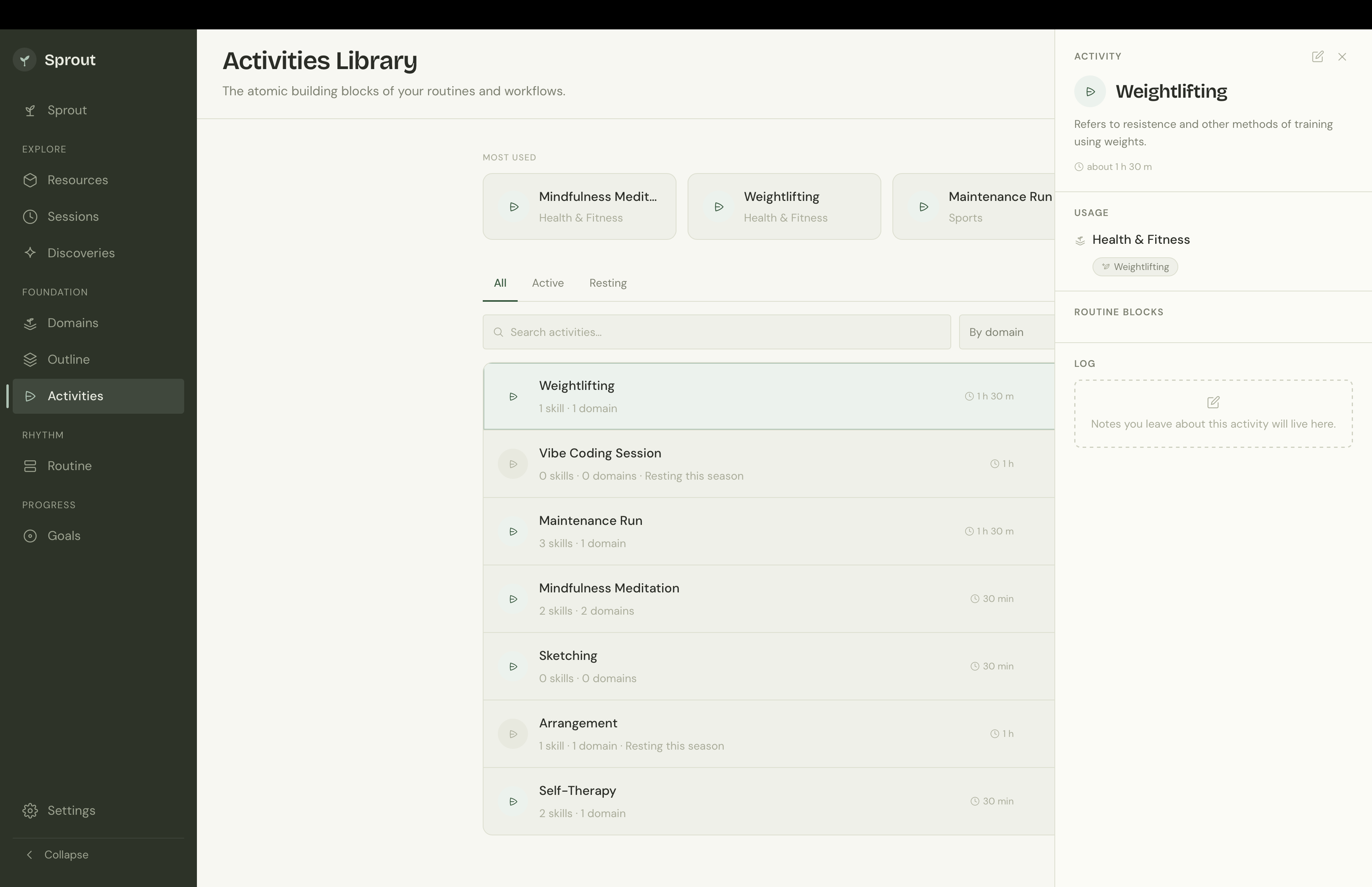Click play icon in Sketching row
1372x887 pixels.
tap(513, 666)
